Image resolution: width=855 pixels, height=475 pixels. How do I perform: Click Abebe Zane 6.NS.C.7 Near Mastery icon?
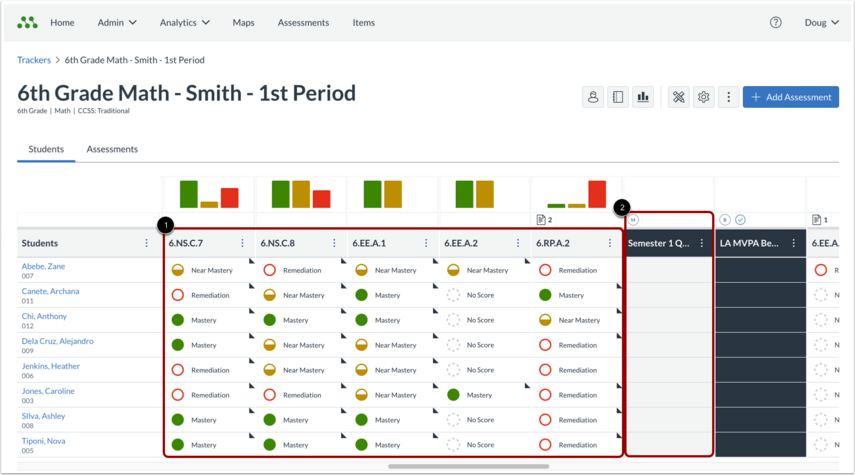[x=178, y=270]
